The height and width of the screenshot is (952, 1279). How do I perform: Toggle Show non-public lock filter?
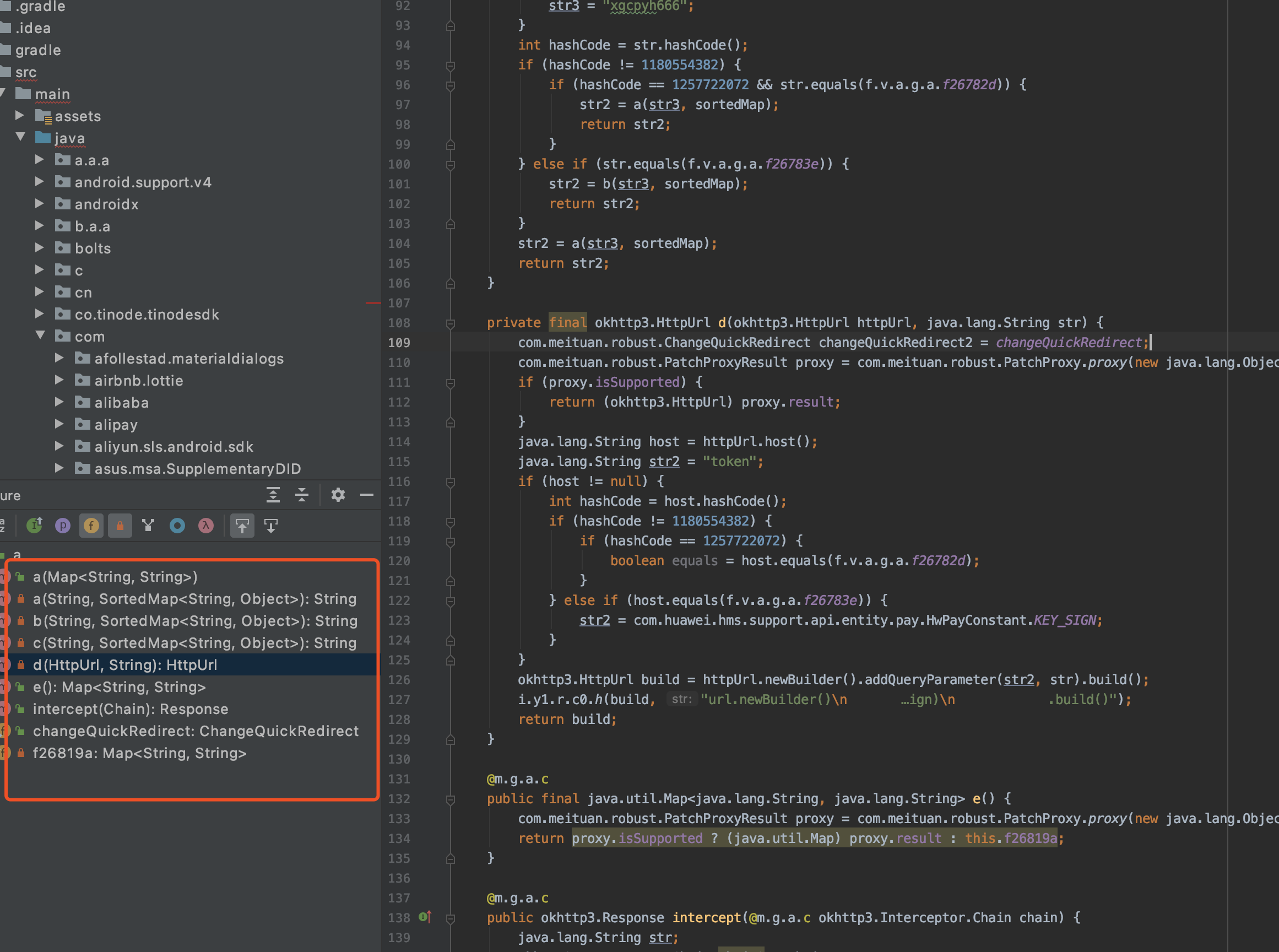tap(120, 526)
